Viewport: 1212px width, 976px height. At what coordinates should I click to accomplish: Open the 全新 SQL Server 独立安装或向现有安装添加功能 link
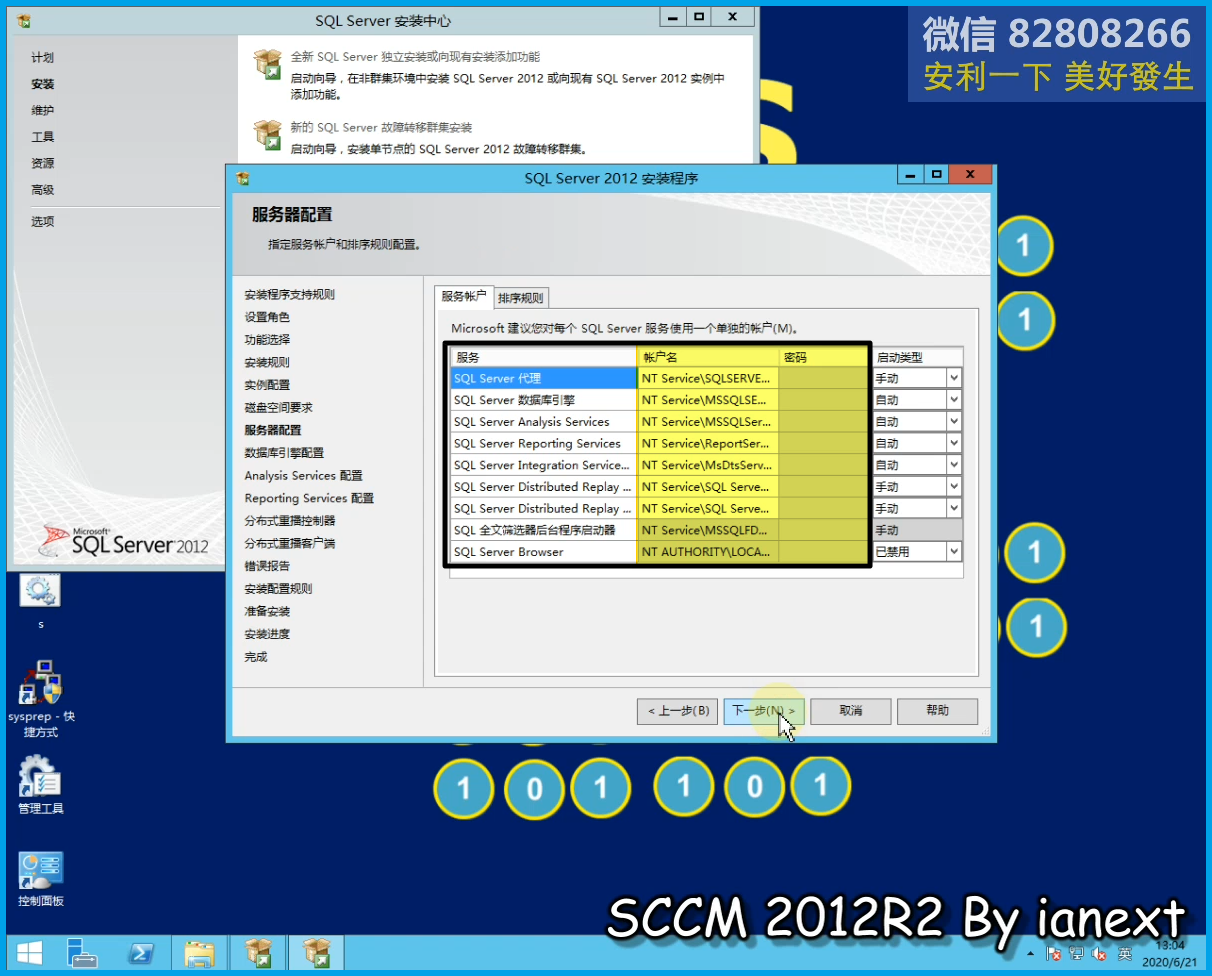[415, 57]
